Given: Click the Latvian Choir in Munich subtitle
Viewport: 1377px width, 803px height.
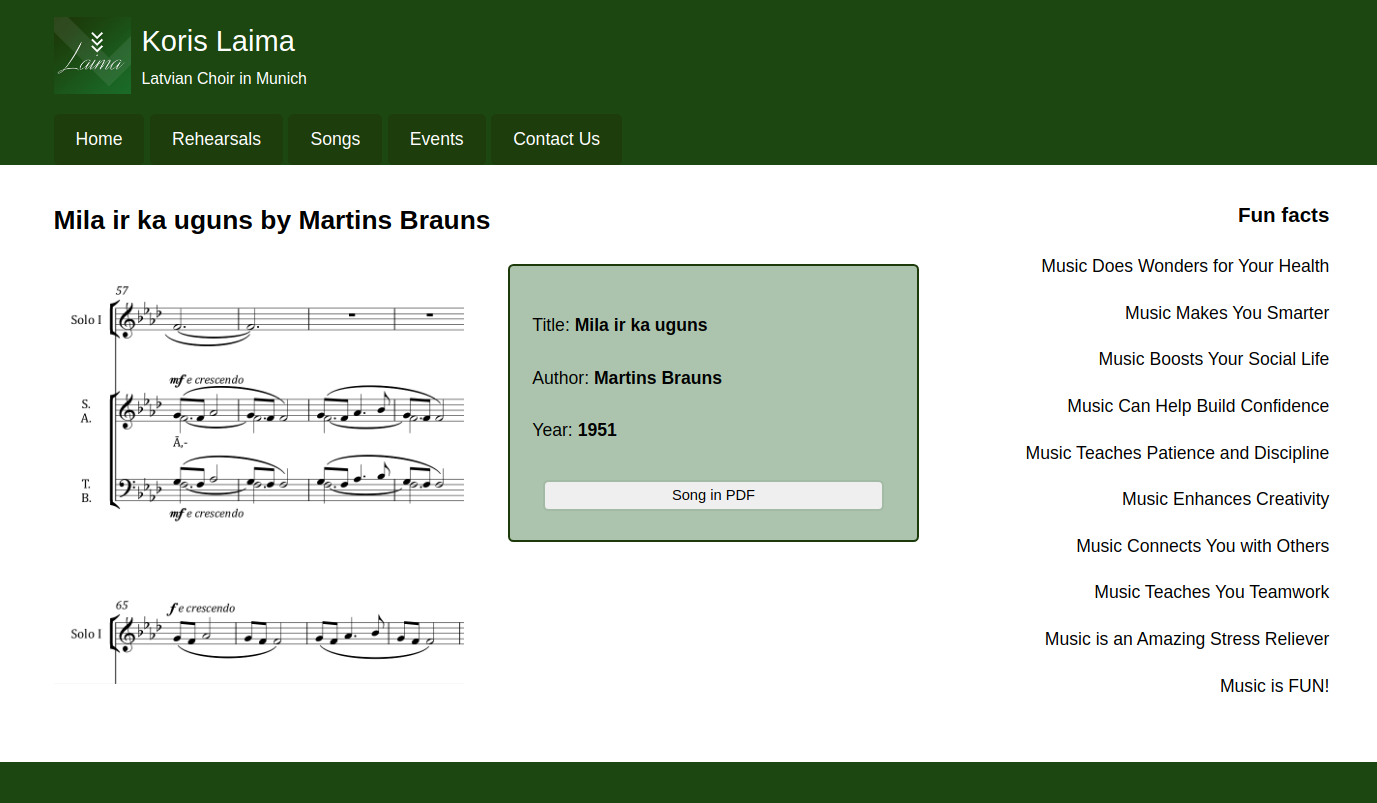Looking at the screenshot, I should click(224, 79).
